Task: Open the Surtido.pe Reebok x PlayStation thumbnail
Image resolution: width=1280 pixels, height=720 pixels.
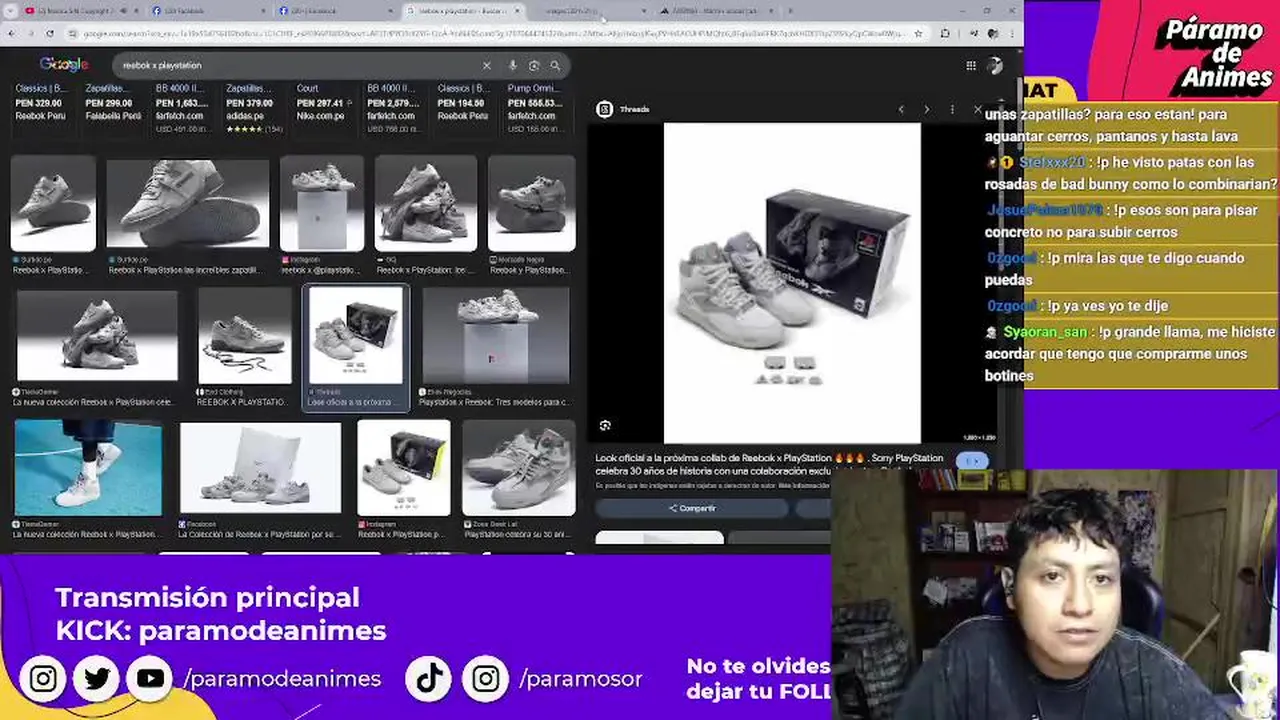Action: pyautogui.click(x=53, y=203)
